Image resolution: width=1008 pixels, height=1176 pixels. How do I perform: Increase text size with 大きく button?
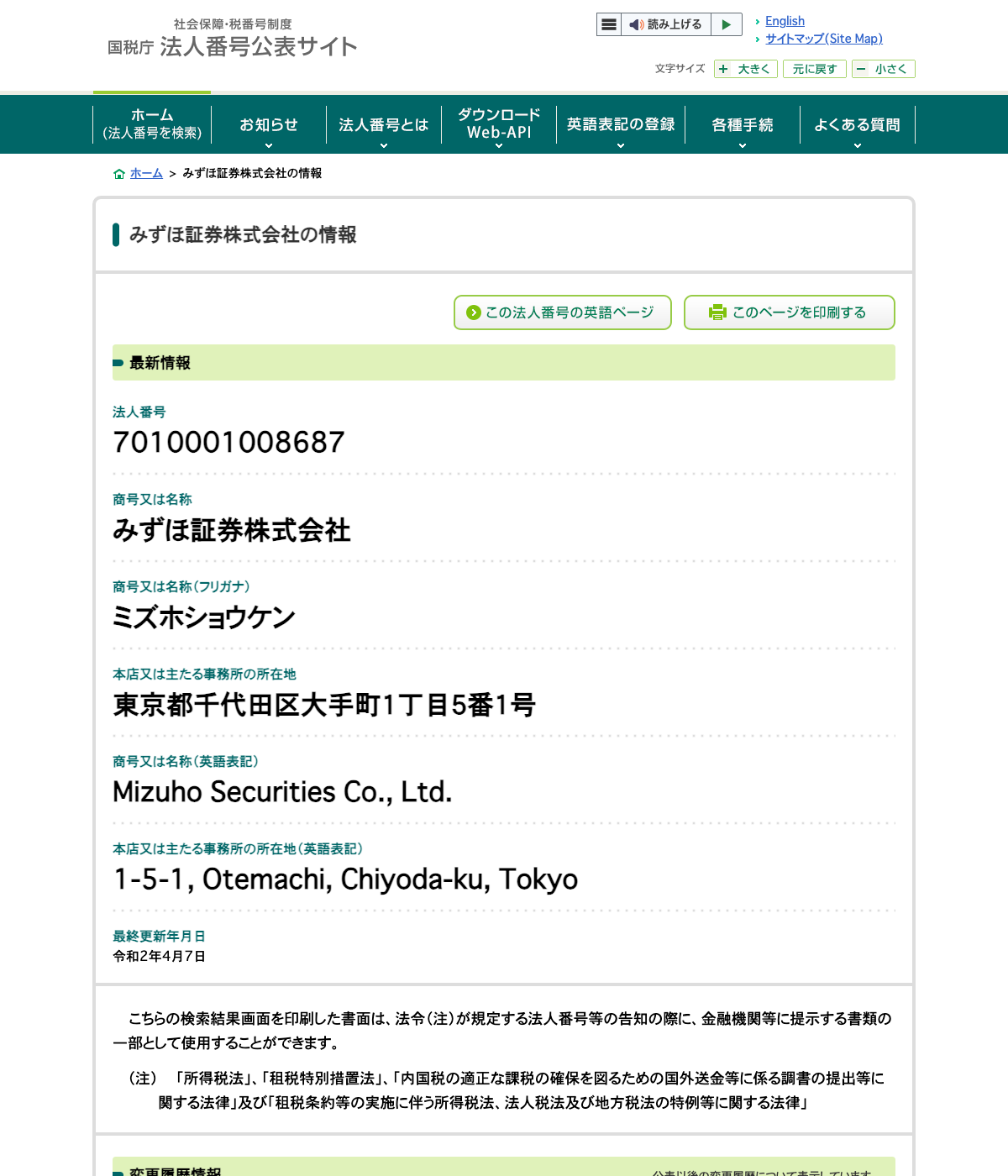746,69
